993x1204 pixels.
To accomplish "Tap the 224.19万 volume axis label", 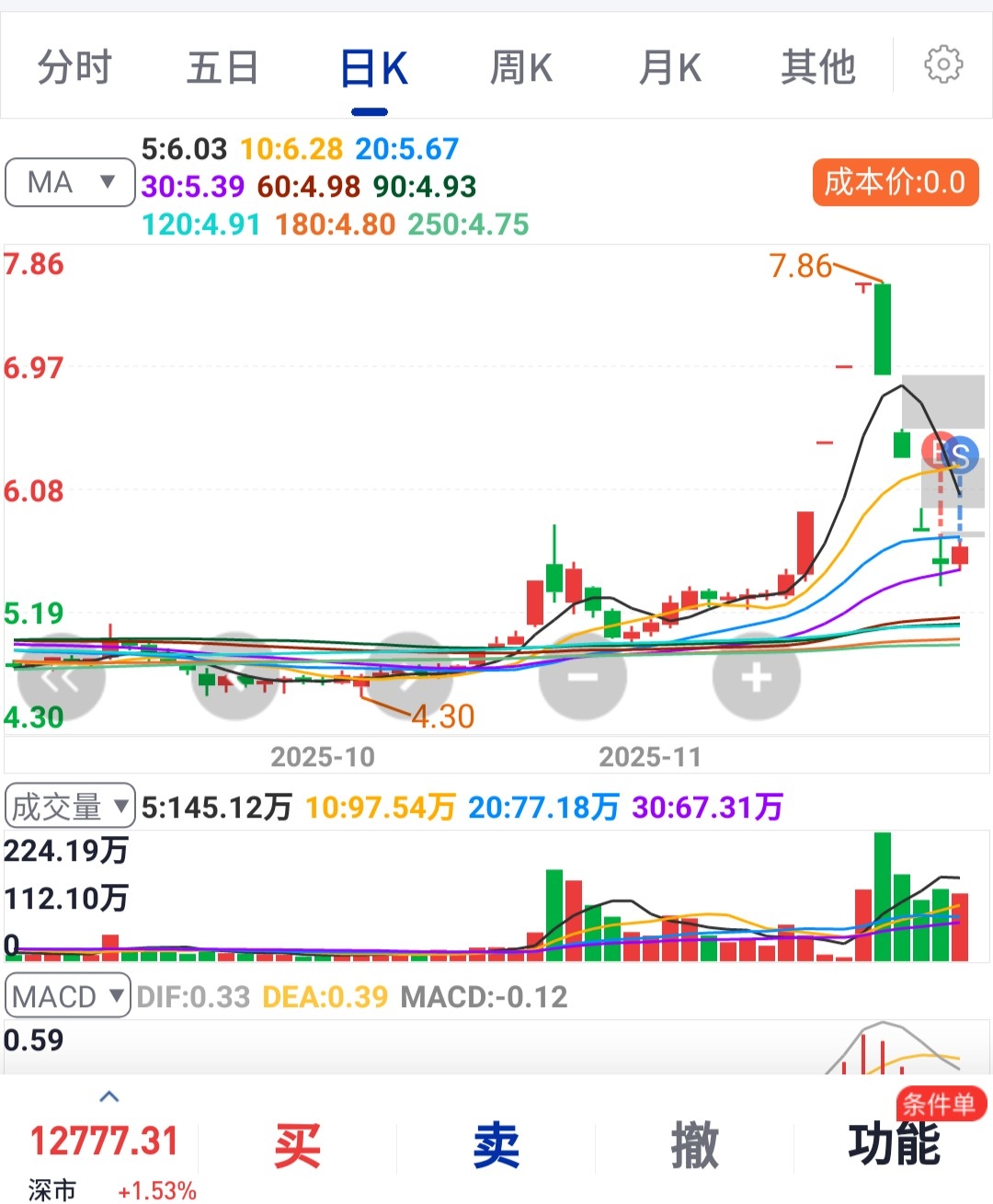I will coord(65,851).
